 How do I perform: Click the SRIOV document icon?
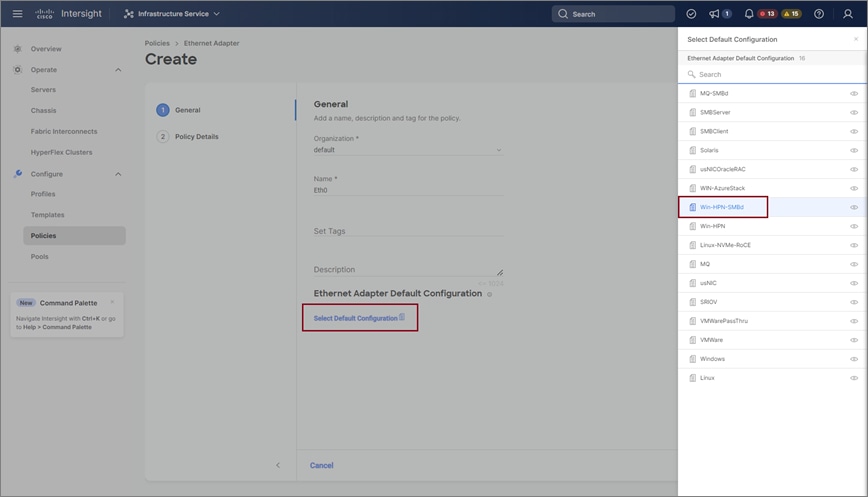pyautogui.click(x=692, y=302)
